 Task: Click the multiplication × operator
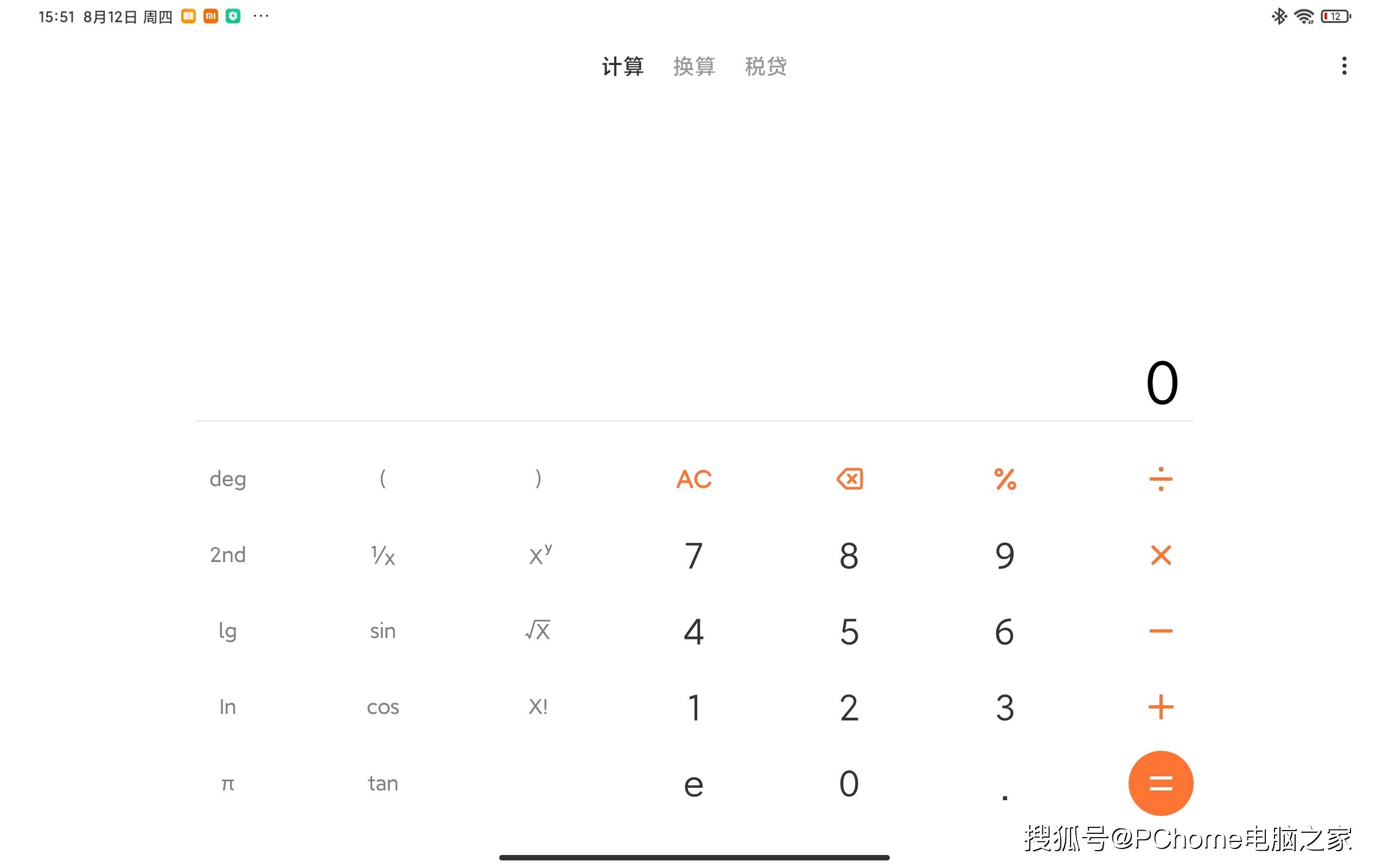pyautogui.click(x=1160, y=555)
